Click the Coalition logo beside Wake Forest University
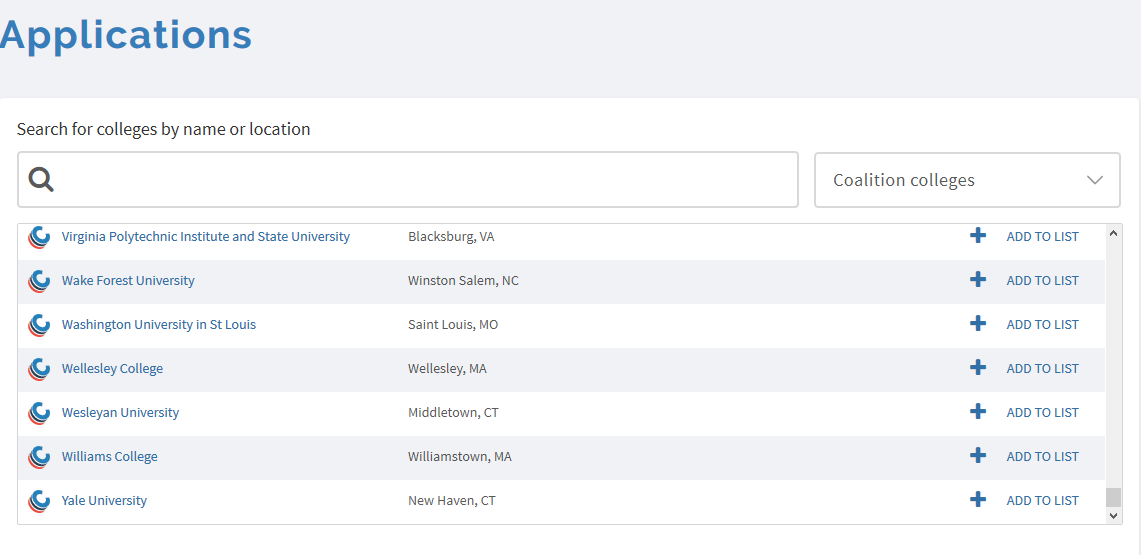This screenshot has width=1141, height=555. pyautogui.click(x=39, y=281)
